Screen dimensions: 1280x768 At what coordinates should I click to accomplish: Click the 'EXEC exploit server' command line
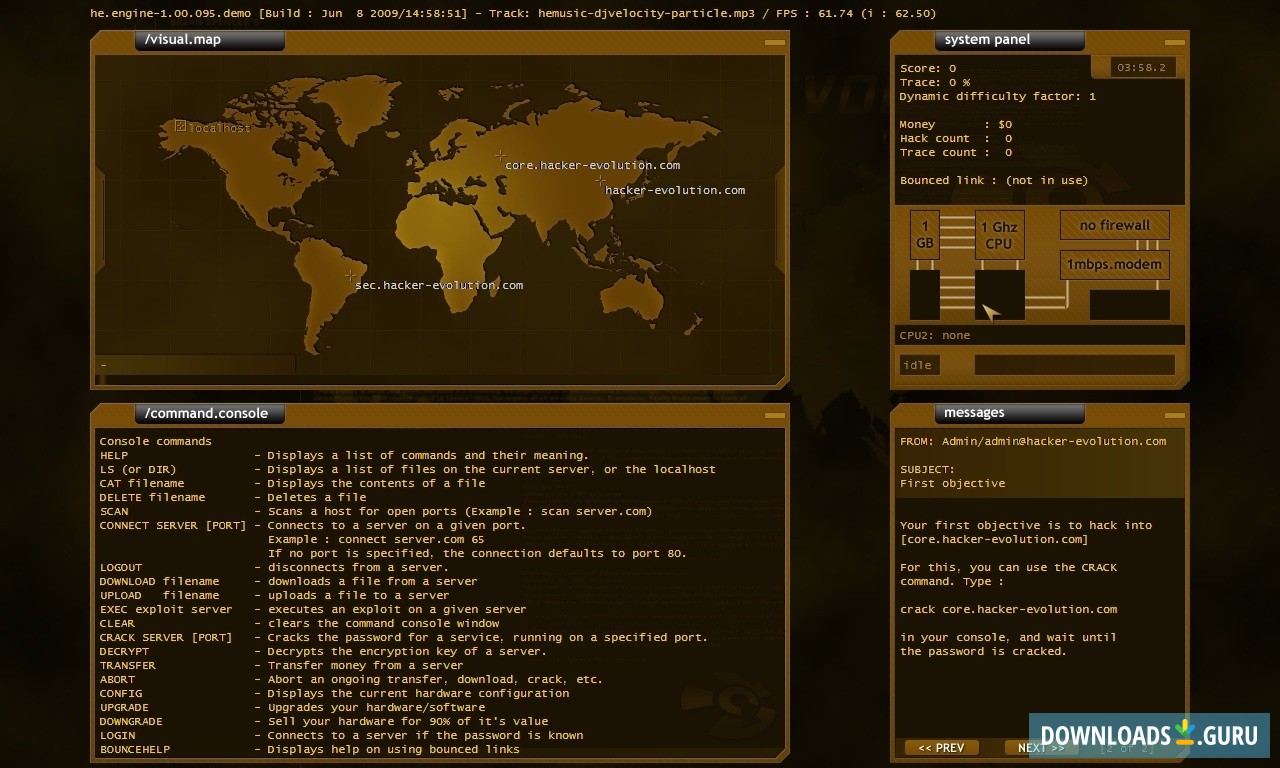point(313,609)
